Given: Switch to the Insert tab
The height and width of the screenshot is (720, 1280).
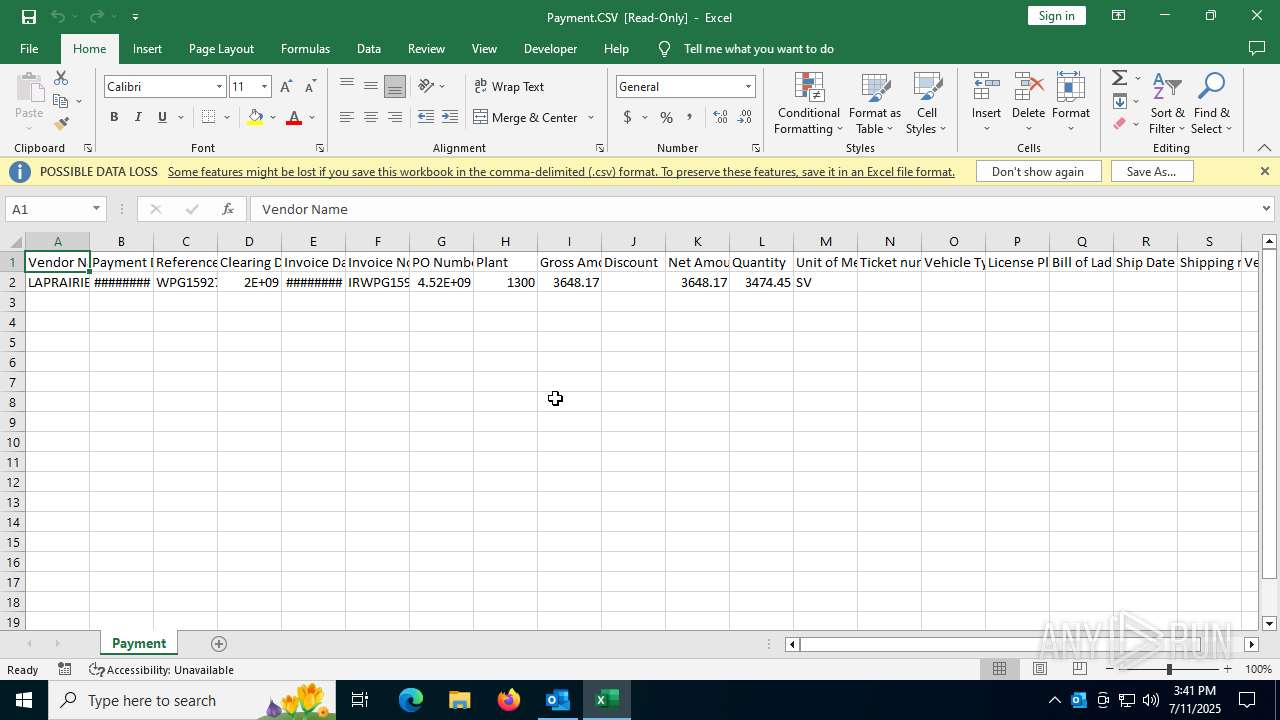Looking at the screenshot, I should [147, 49].
